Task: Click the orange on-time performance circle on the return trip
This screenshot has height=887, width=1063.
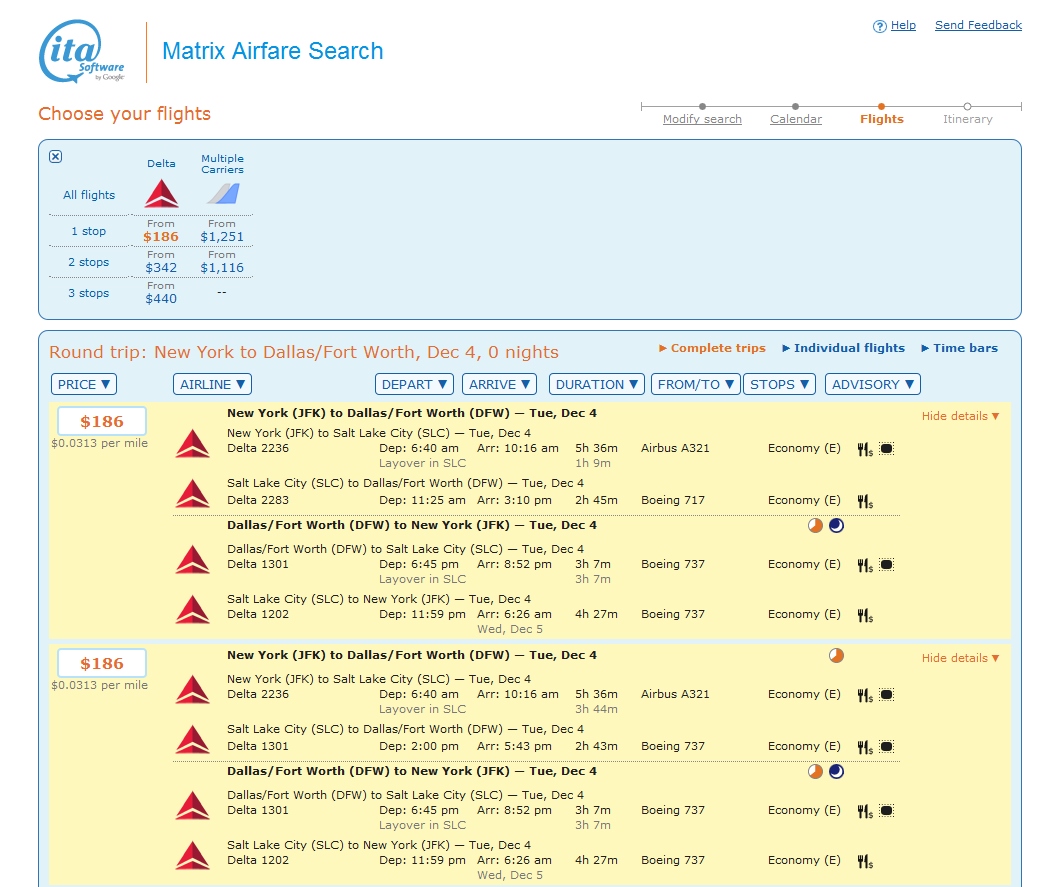Action: point(814,525)
